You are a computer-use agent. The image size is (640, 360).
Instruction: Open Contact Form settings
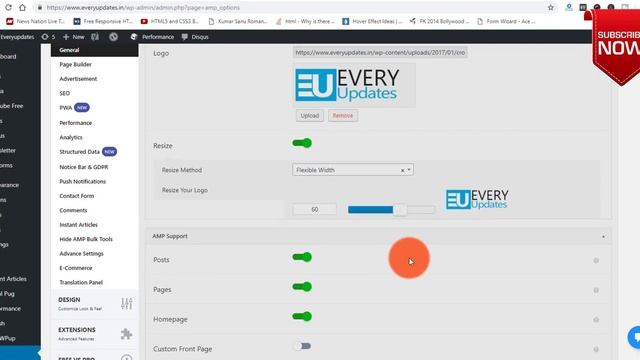point(76,196)
